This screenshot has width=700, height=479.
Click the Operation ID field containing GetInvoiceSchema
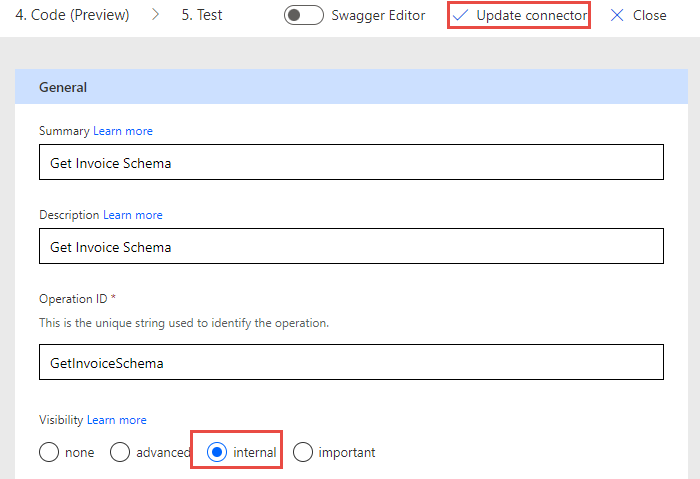(x=351, y=362)
